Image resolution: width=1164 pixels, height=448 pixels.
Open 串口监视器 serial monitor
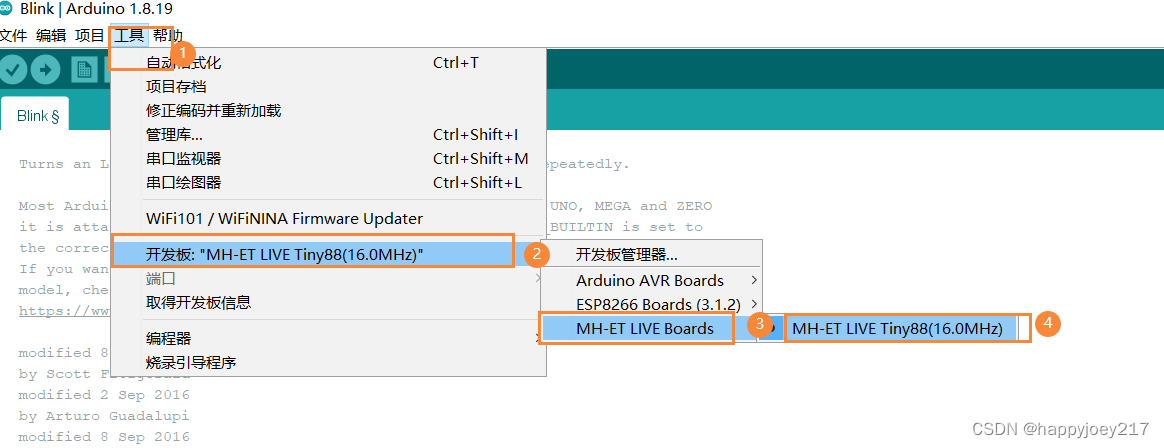coord(327,158)
